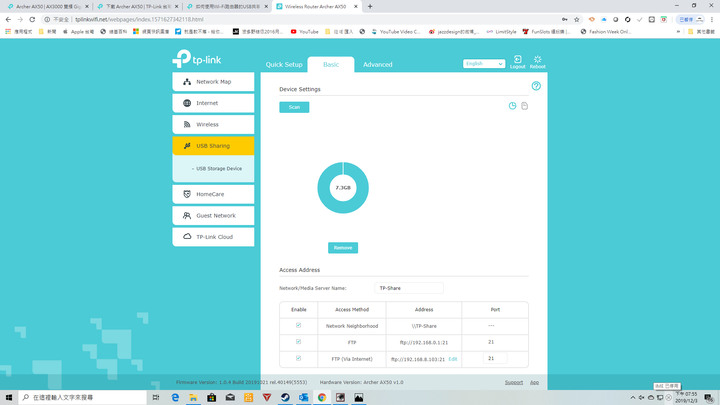Viewport: 720px width, 405px height.
Task: Click the key icon in the address bar
Action: [x=564, y=19]
